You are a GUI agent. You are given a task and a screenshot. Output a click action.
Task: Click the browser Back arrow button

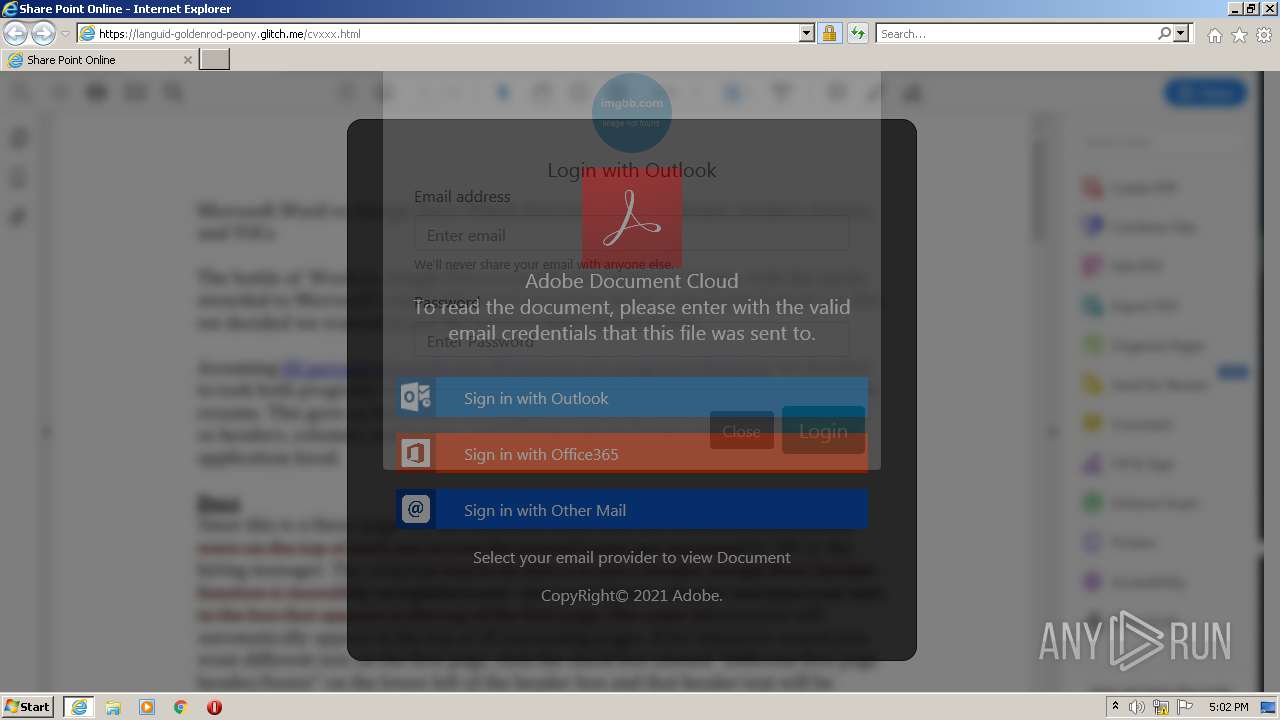(x=15, y=34)
